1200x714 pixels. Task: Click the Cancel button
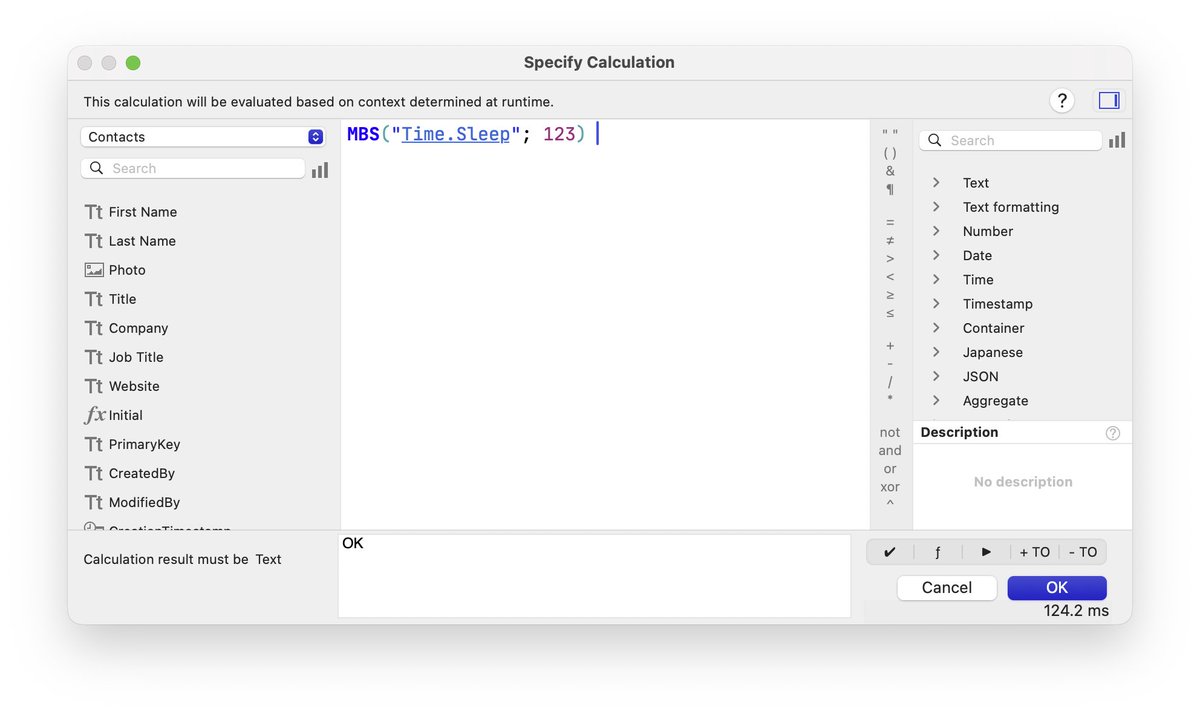coord(947,588)
